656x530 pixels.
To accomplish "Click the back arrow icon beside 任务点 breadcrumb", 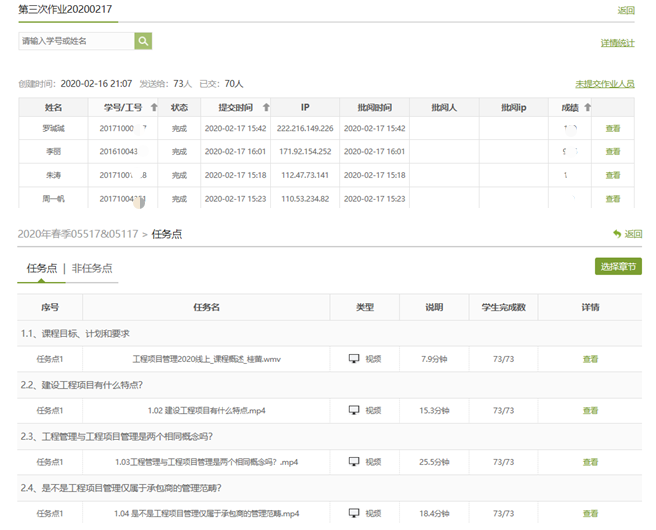I will tap(617, 234).
